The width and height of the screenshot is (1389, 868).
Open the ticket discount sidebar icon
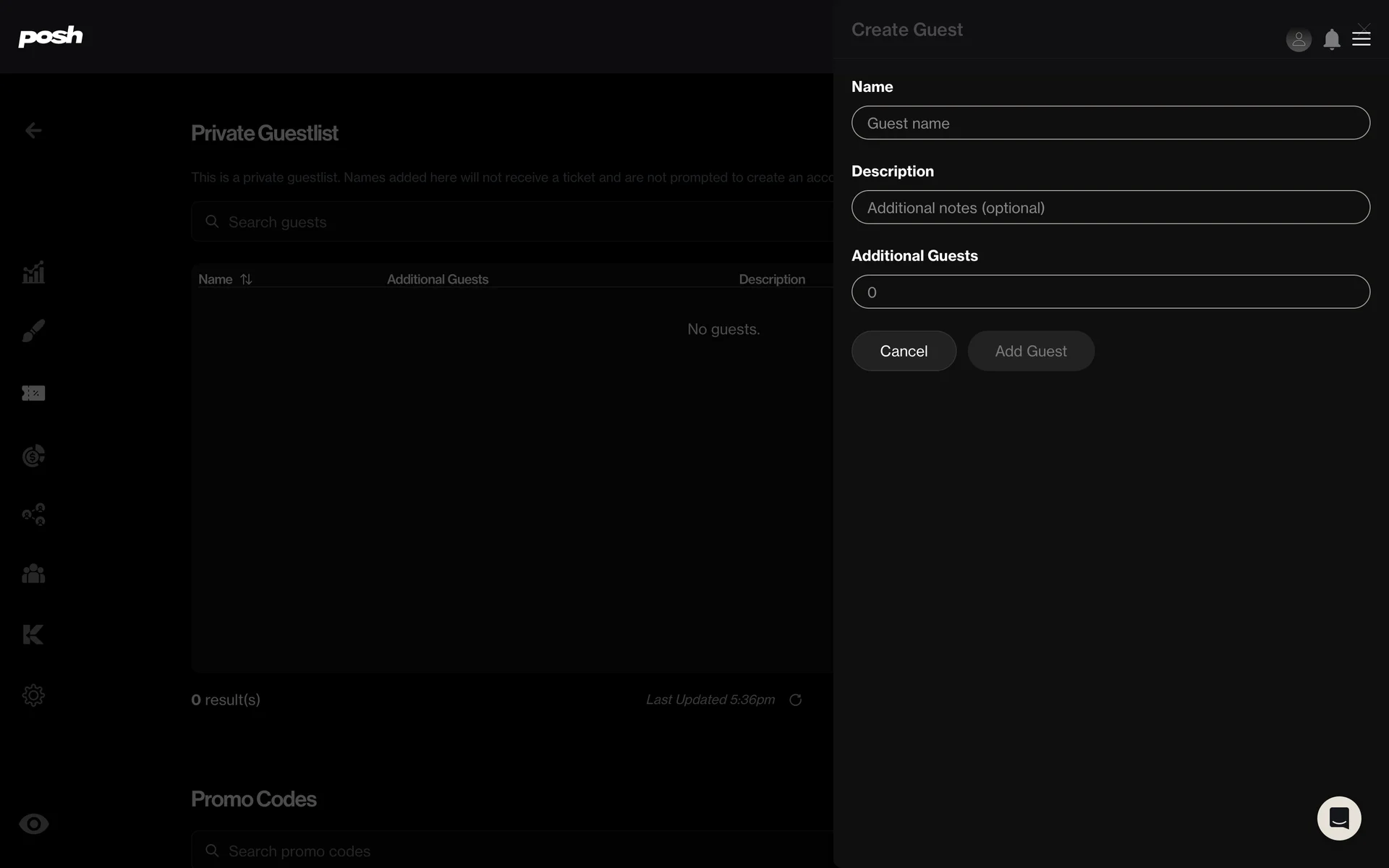click(33, 393)
